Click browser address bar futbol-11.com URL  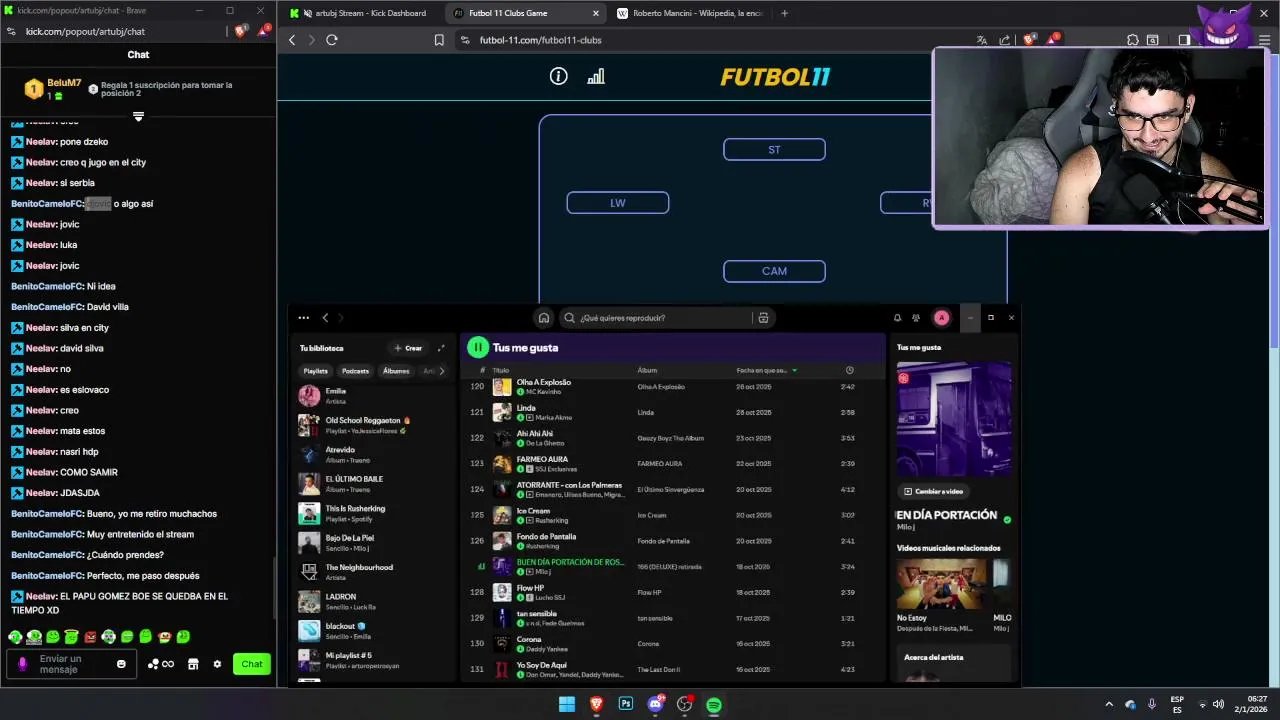coord(540,40)
